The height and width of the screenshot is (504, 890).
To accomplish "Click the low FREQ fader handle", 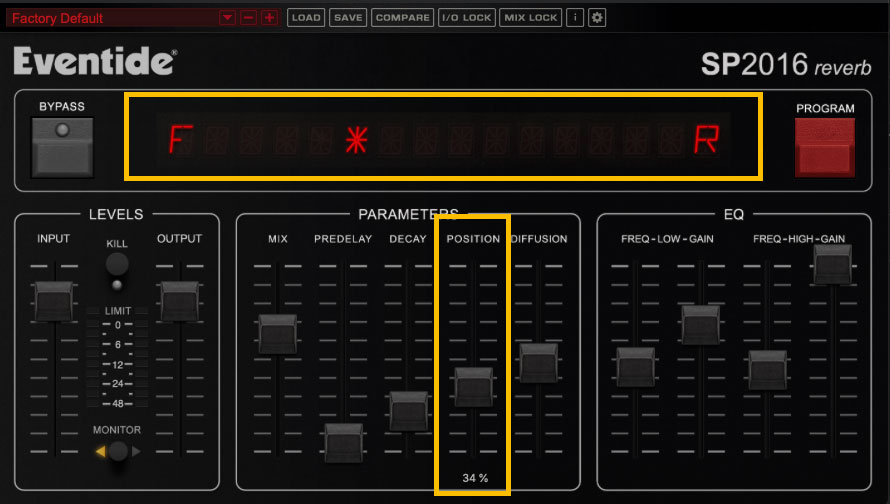I will pos(636,367).
